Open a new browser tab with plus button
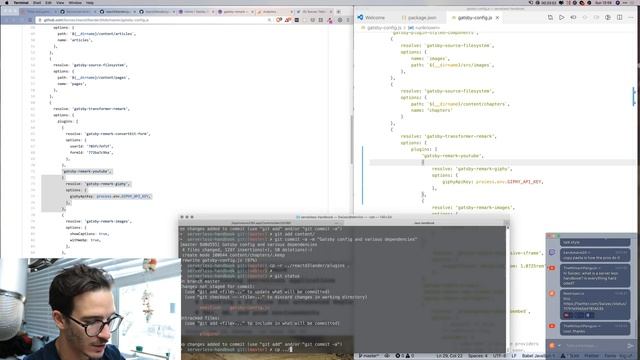The height and width of the screenshot is (360, 640). point(338,11)
